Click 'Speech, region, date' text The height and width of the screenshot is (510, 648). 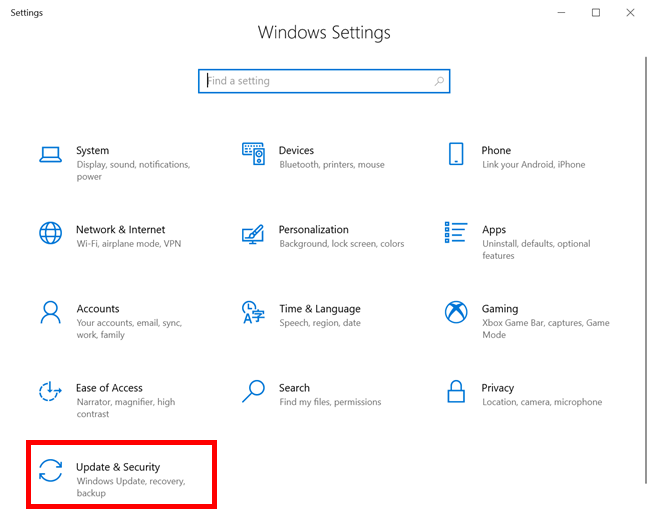tap(320, 323)
